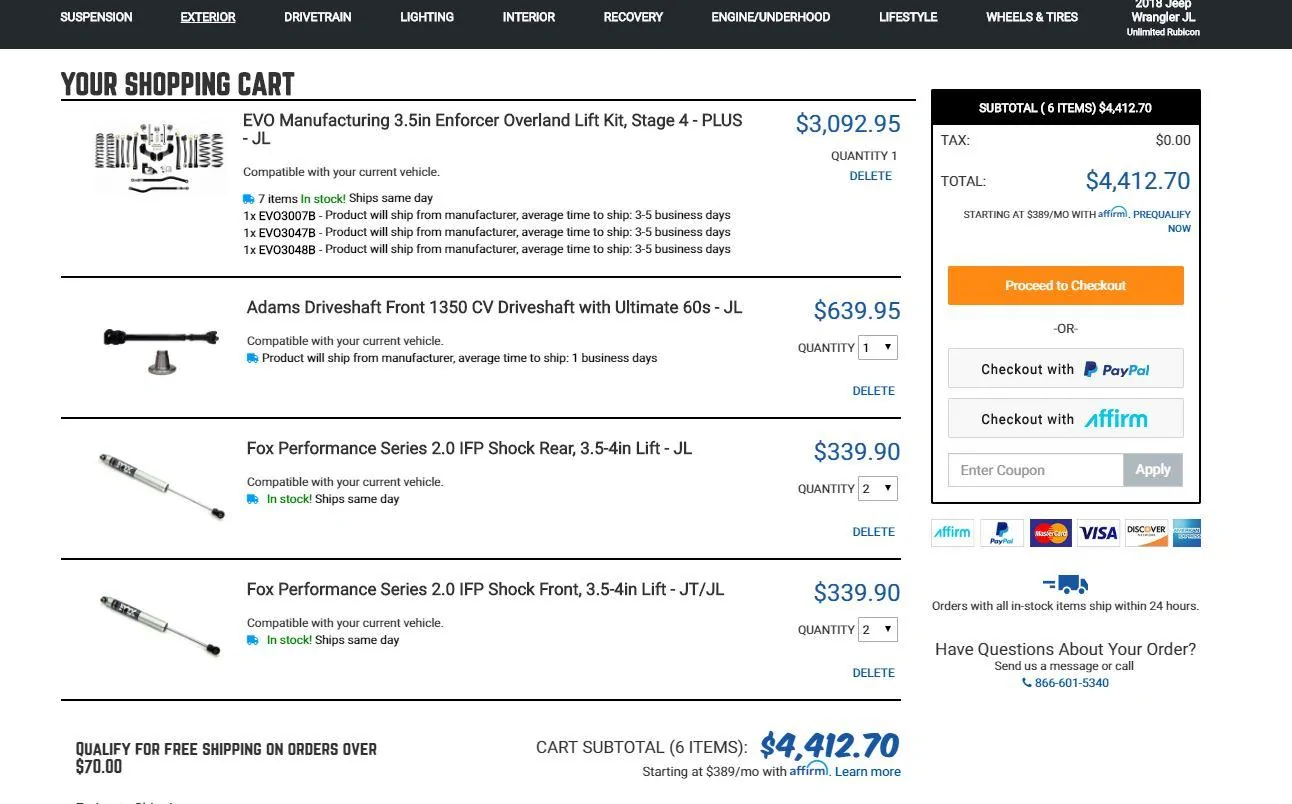This screenshot has width=1292, height=804.
Task: Open quantity dropdown for Adams Driveshaft
Action: [878, 348]
